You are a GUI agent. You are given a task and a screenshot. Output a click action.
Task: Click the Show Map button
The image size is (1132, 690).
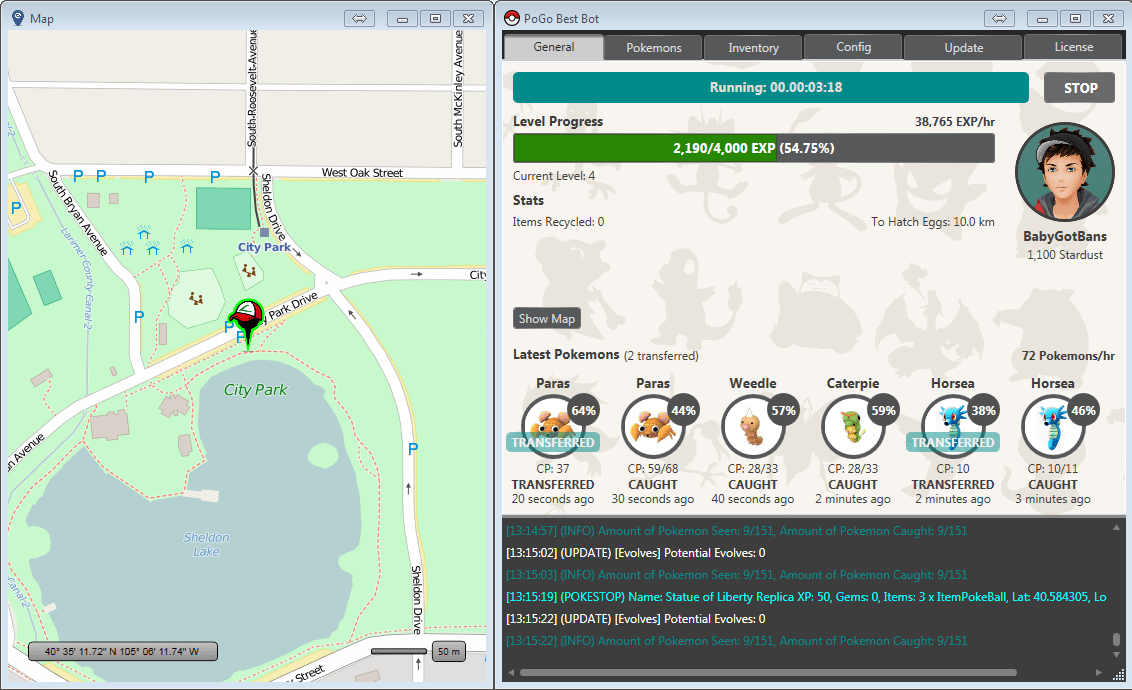click(x=547, y=318)
